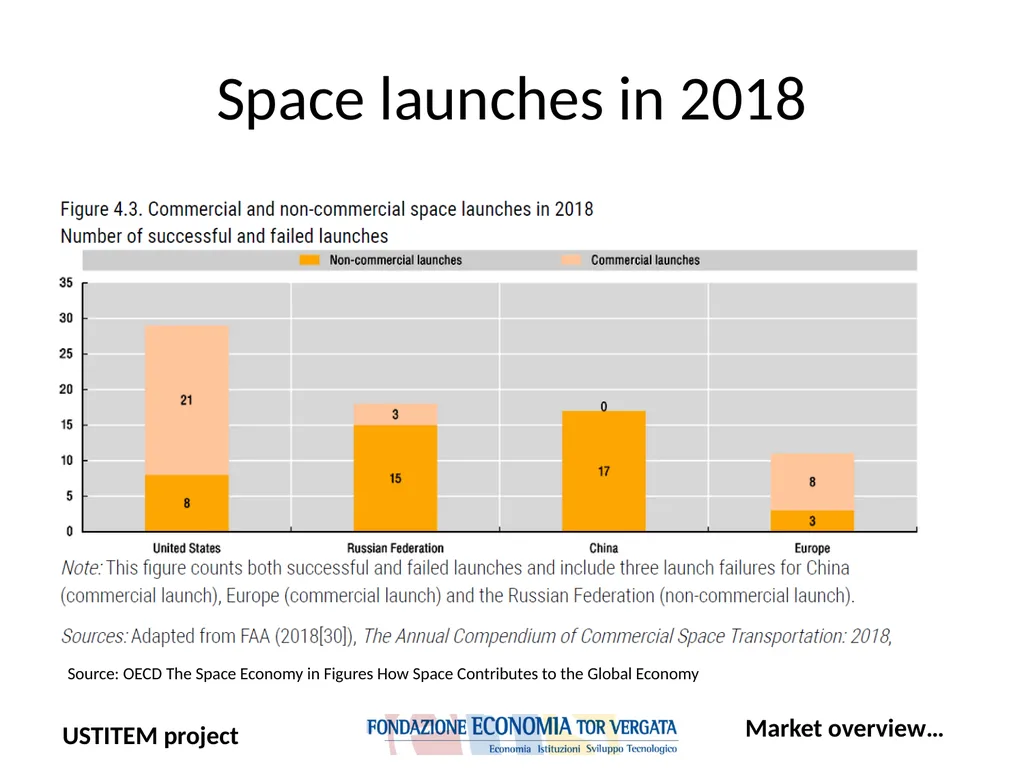
Task: Click the 'Russian Federation' axis label
Action: (x=395, y=548)
